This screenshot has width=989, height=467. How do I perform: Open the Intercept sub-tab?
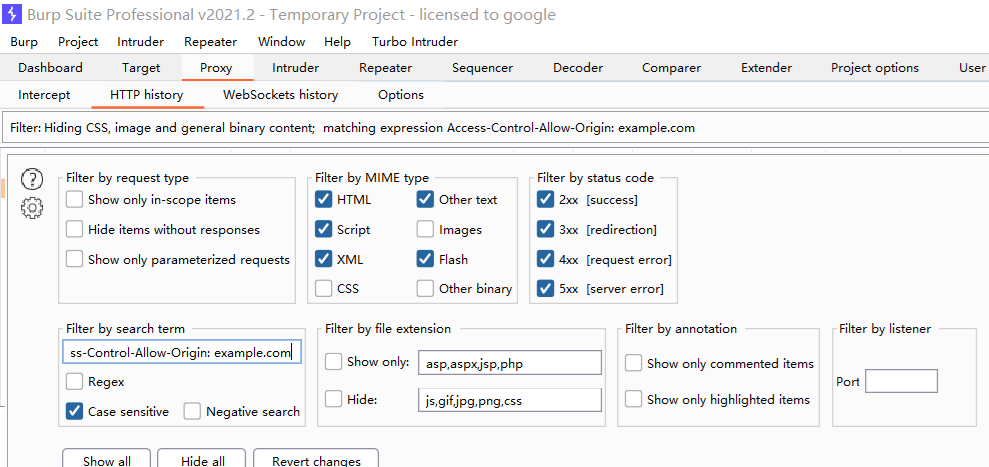[44, 95]
